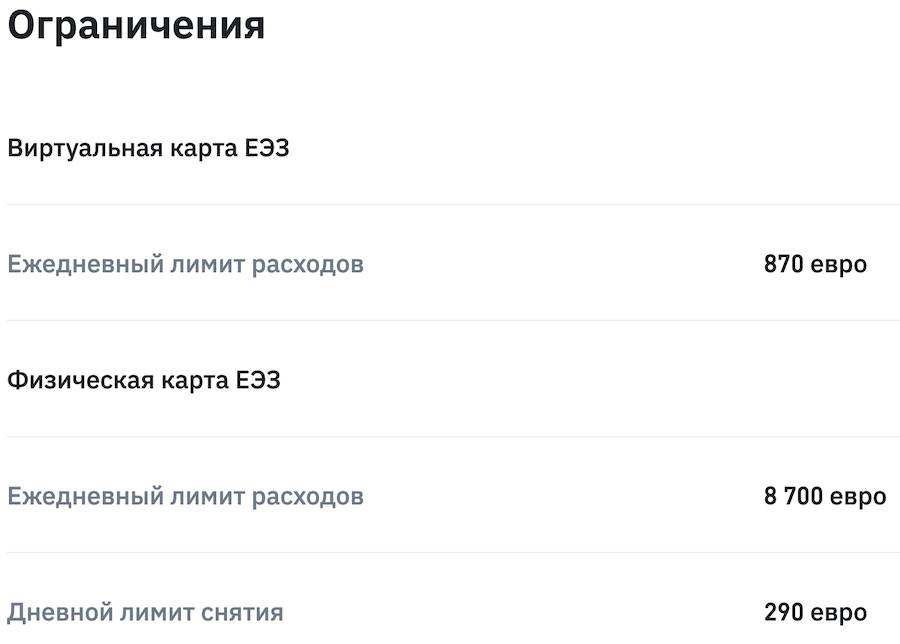This screenshot has width=900, height=644.
Task: Click the 8 700 евро limit value
Action: [825, 497]
